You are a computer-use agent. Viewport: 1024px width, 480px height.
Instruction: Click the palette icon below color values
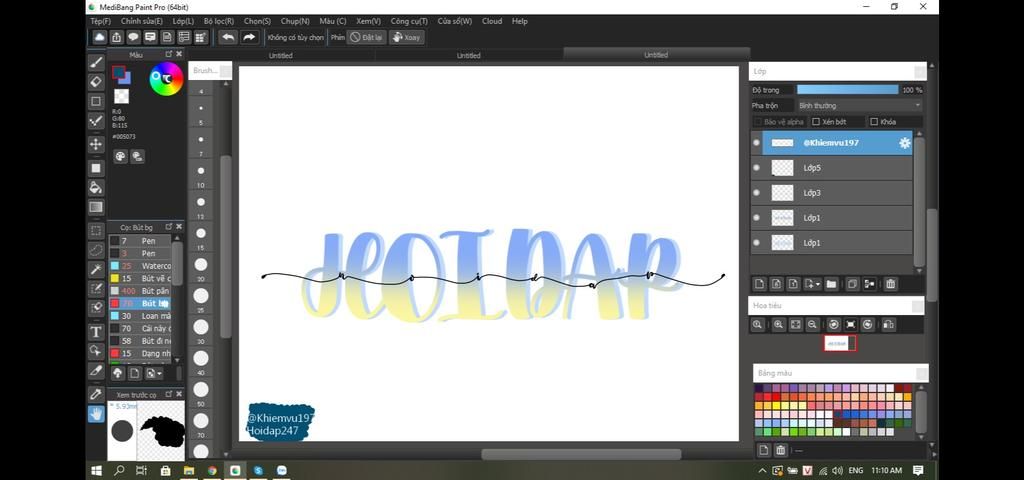coord(120,157)
